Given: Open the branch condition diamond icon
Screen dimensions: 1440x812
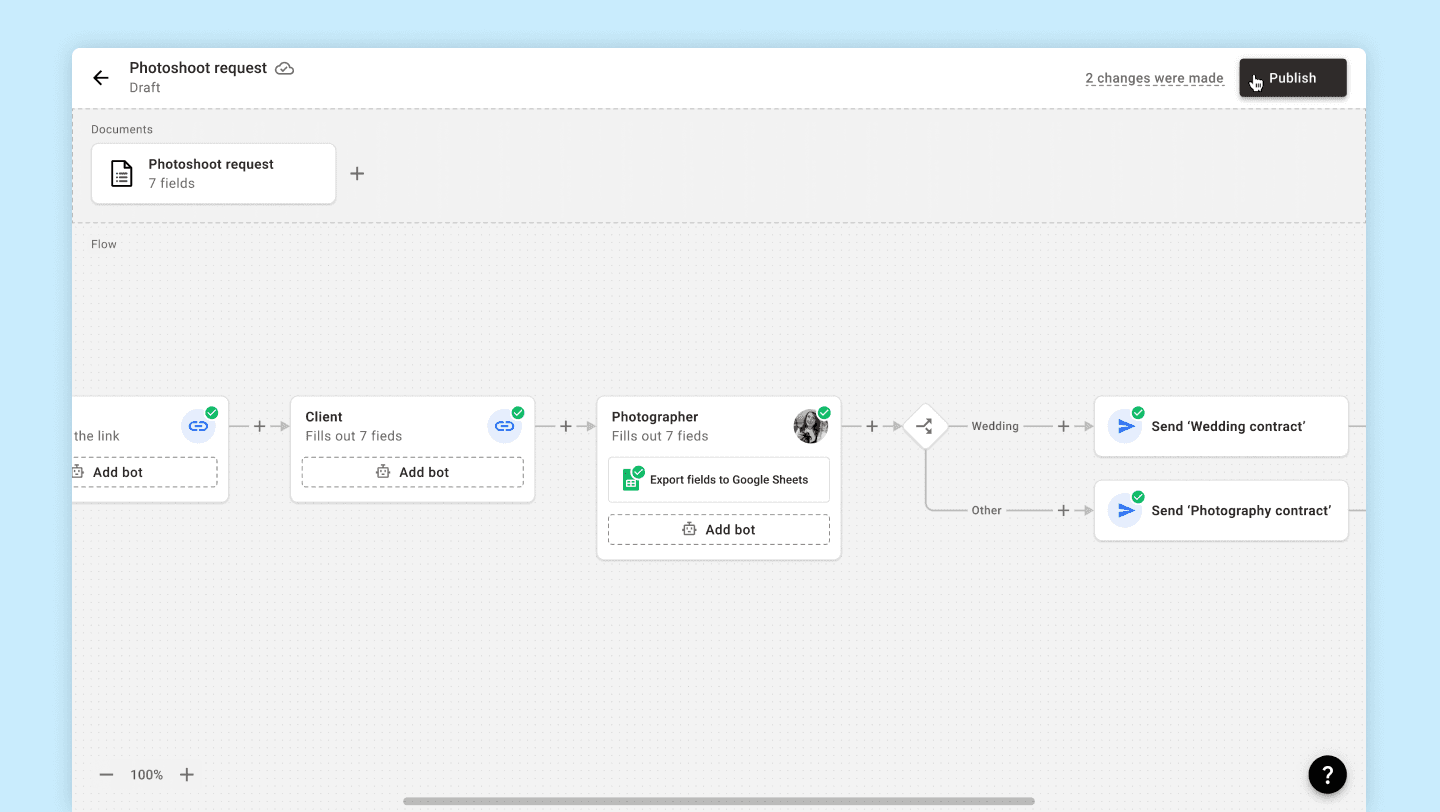Looking at the screenshot, I should (925, 426).
